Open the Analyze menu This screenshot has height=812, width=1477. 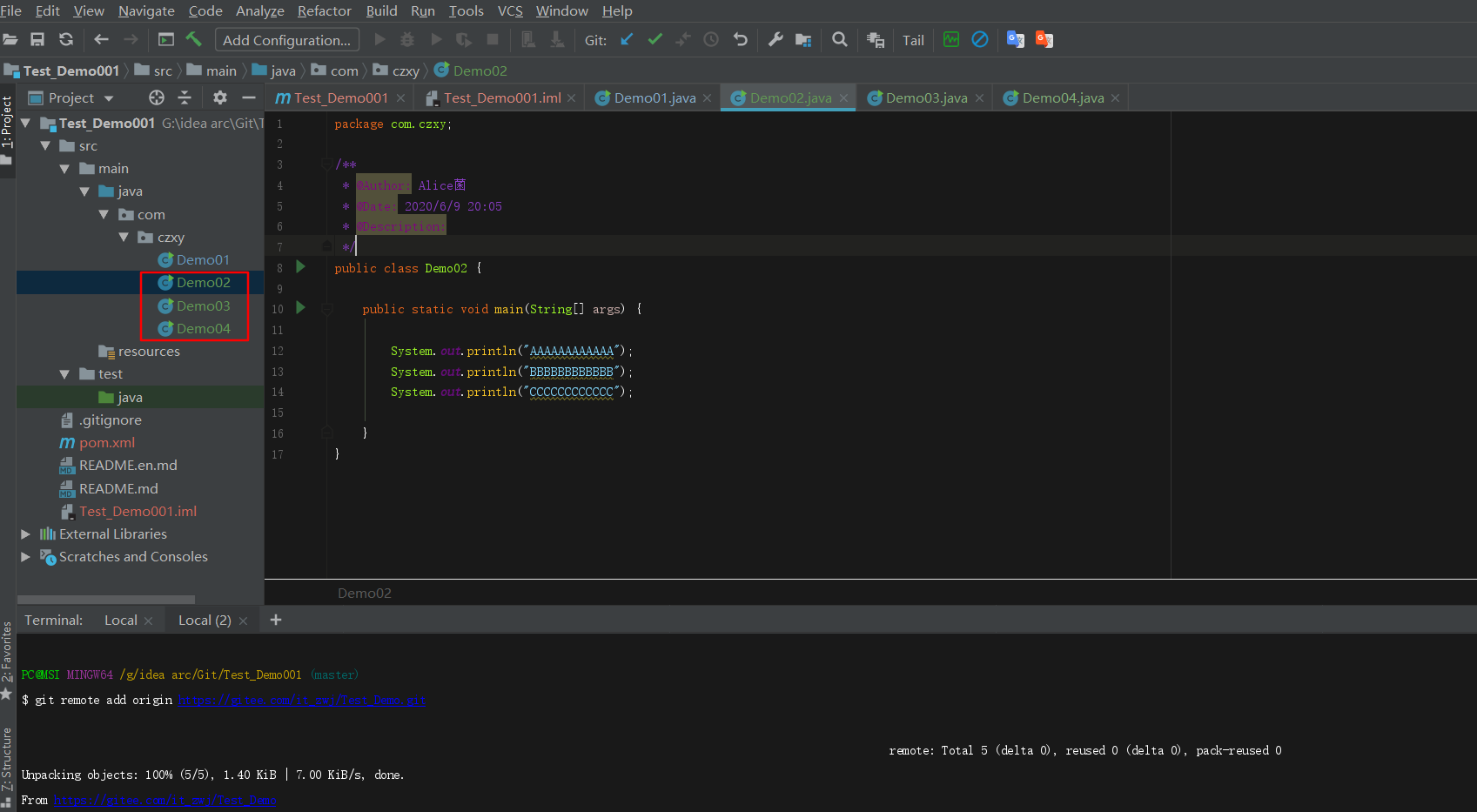point(260,10)
